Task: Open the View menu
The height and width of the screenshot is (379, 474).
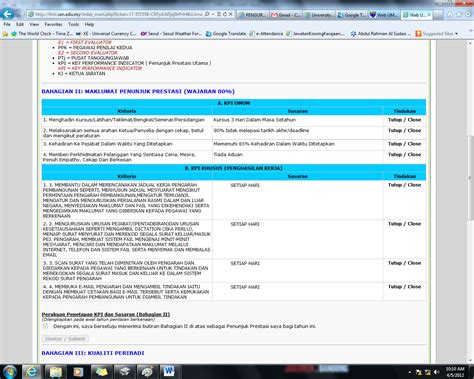Action: pos(34,24)
